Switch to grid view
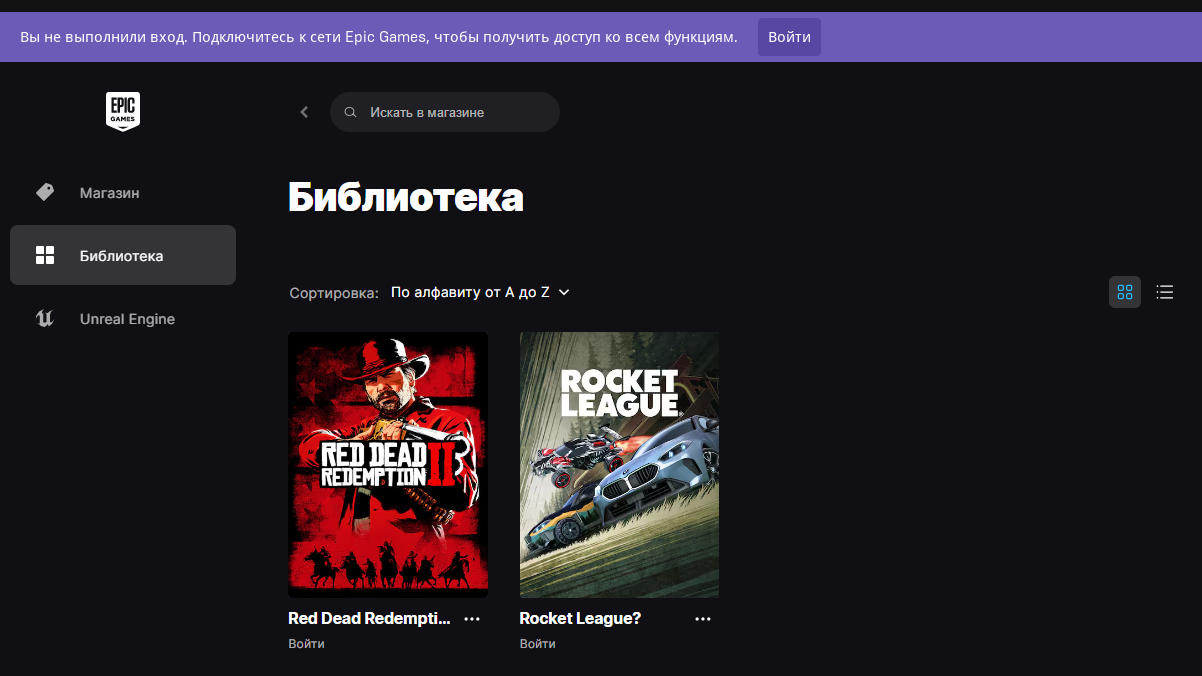The height and width of the screenshot is (676, 1202). point(1125,292)
